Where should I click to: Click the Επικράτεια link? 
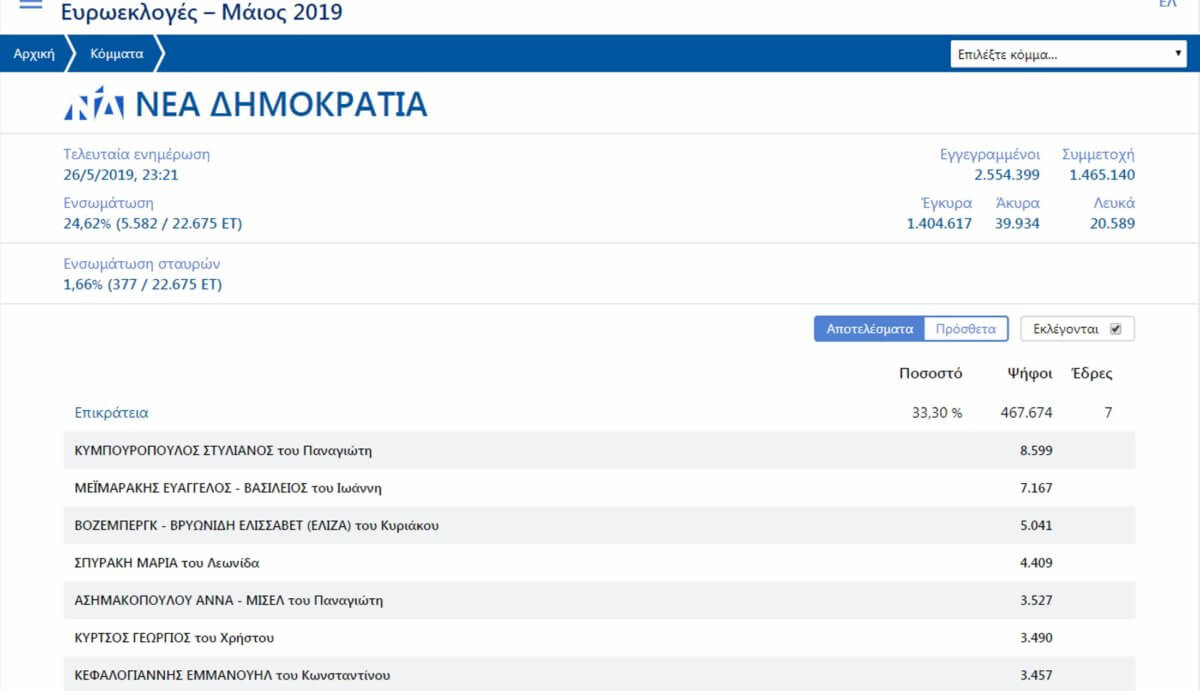(x=112, y=413)
